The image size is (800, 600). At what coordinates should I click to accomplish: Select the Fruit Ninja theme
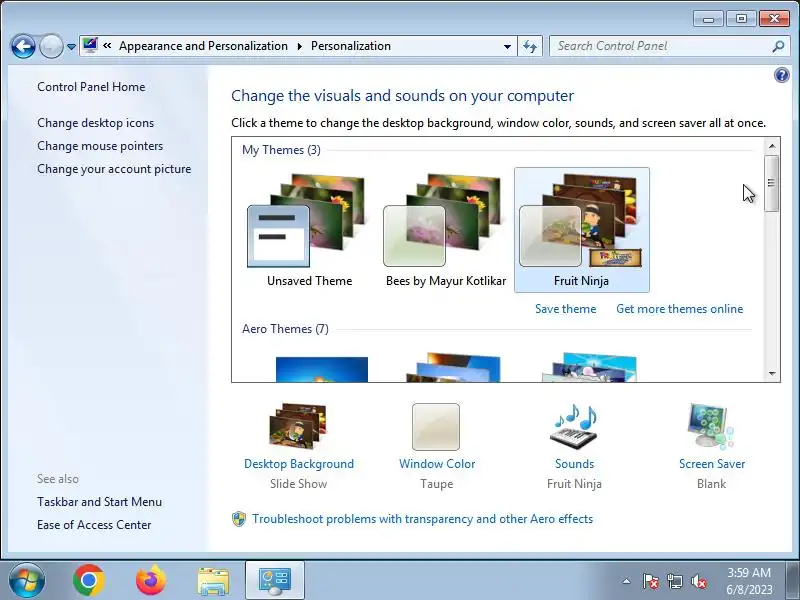582,230
